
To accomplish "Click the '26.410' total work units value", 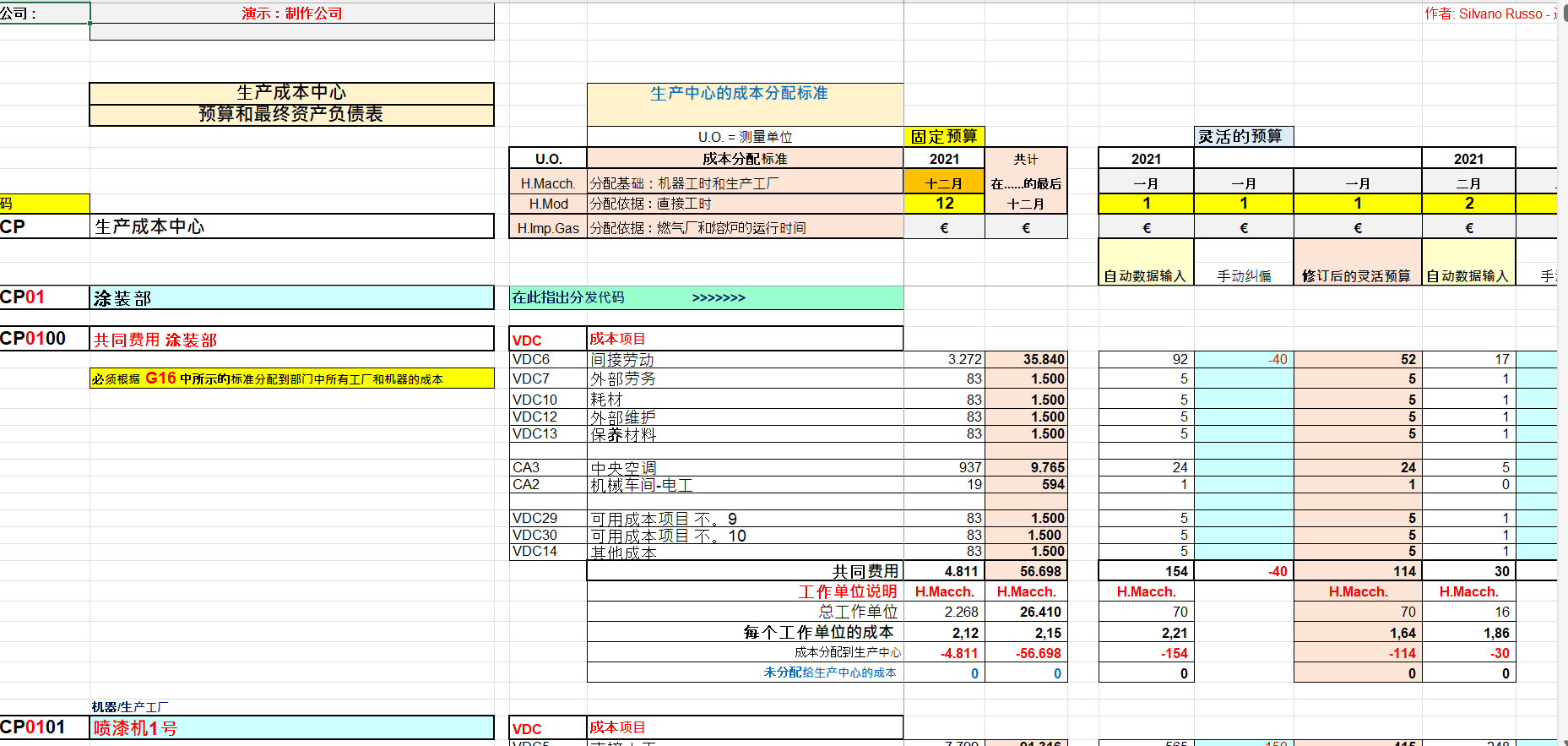I will point(1026,612).
